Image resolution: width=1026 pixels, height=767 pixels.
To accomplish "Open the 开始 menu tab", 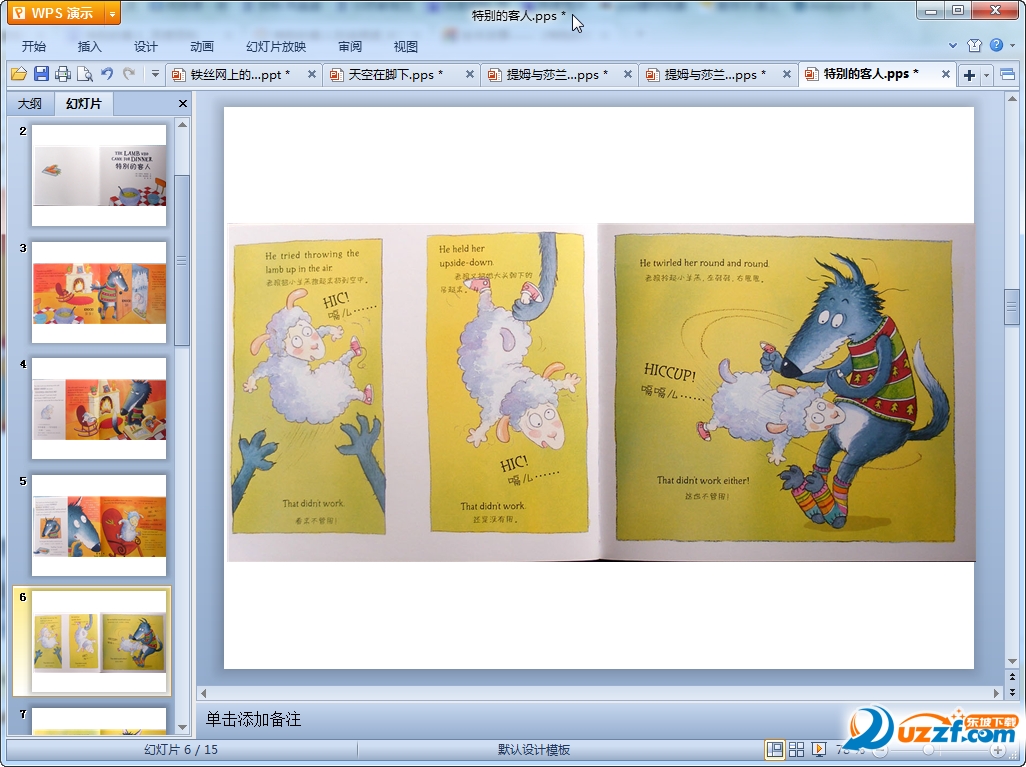I will coord(33,46).
